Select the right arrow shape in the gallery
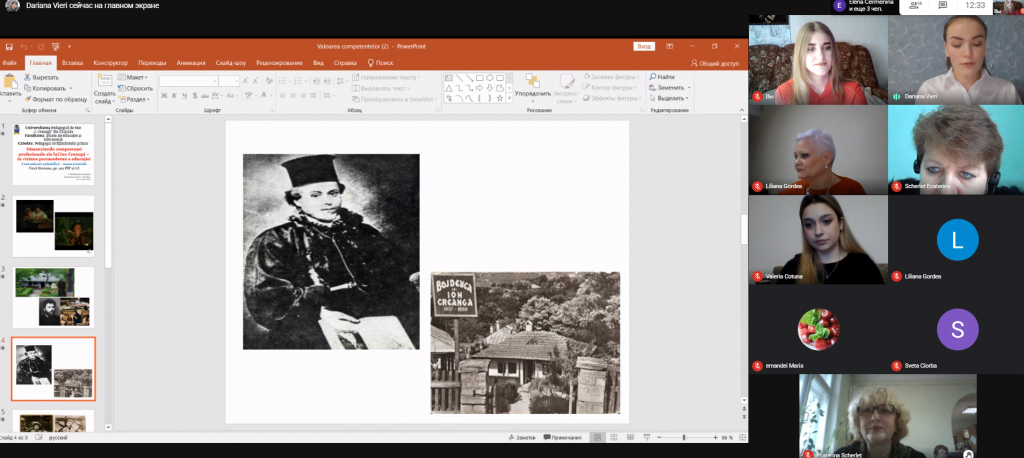Image resolution: width=1024 pixels, height=458 pixels. coord(479,88)
